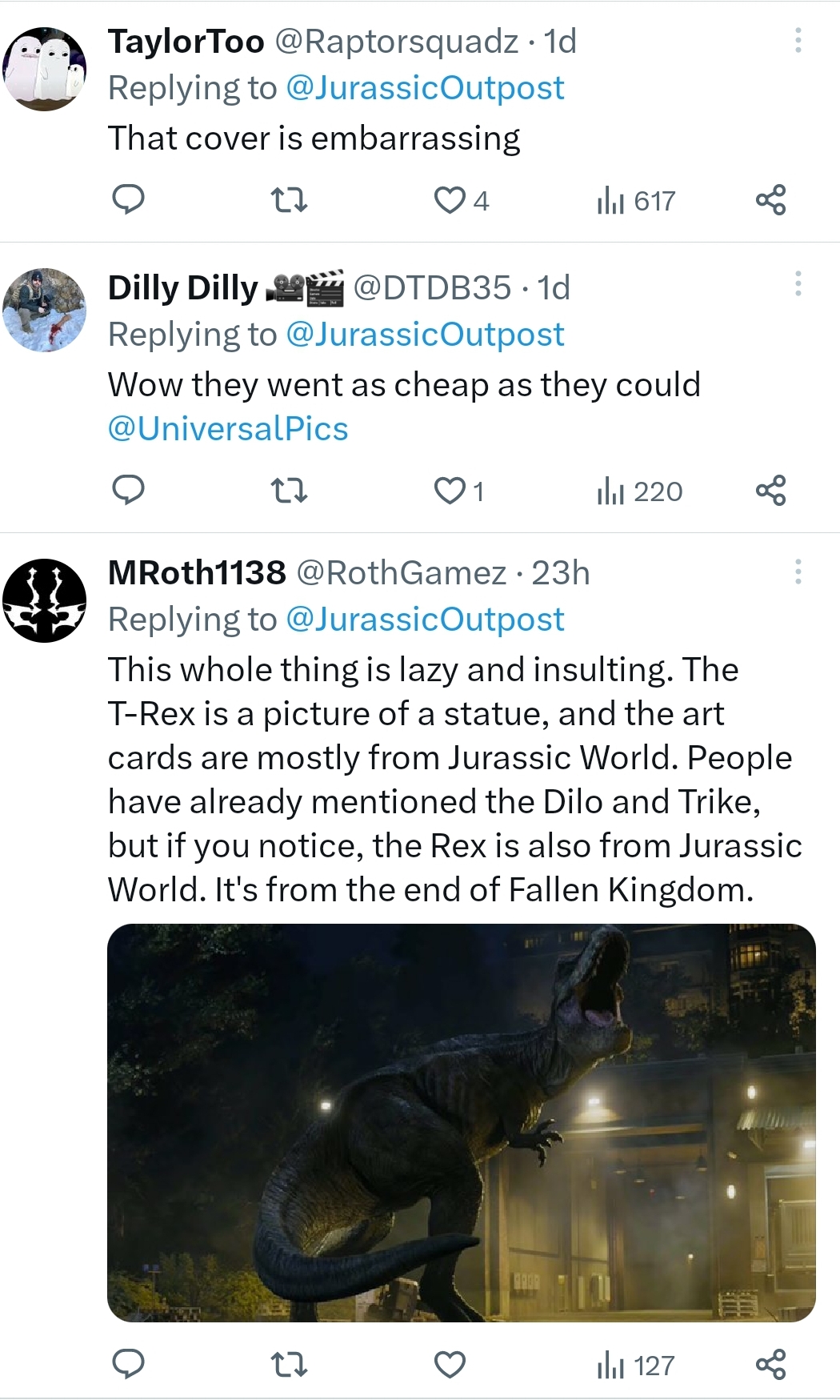
Task: Like TaylorToo's tweet with 4 likes
Action: click(450, 199)
